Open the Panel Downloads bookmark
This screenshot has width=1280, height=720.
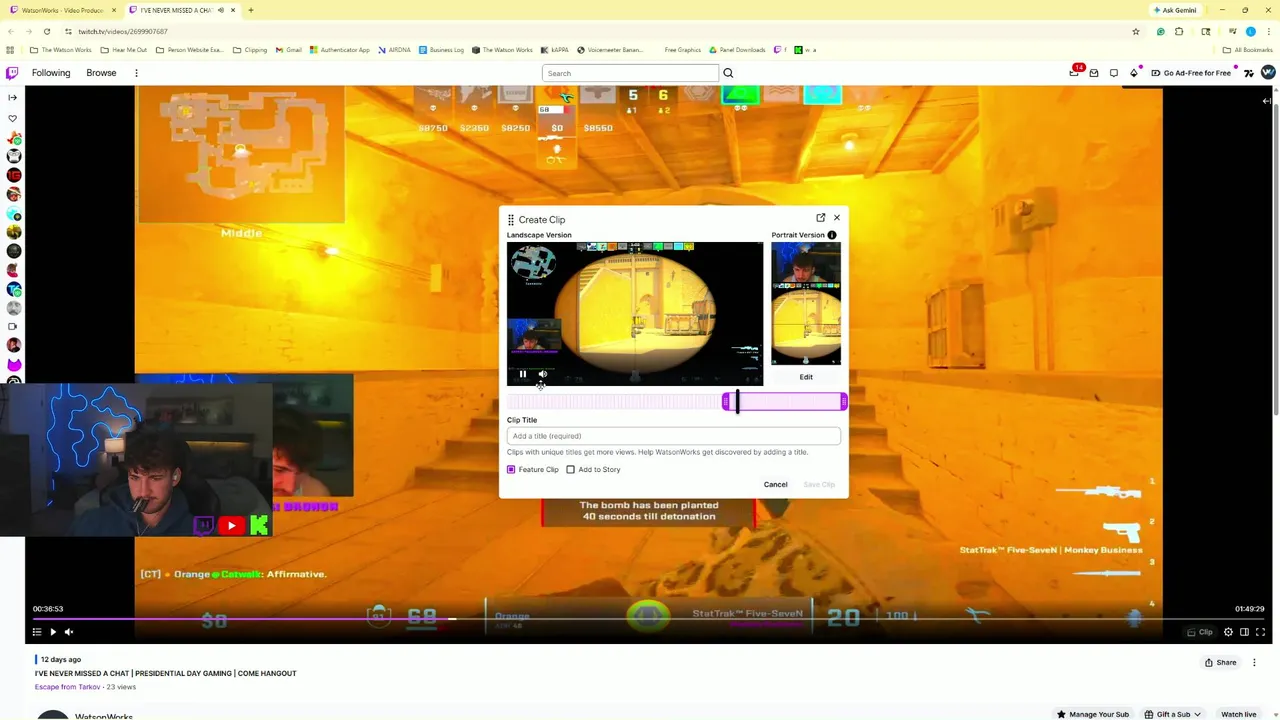[738, 50]
